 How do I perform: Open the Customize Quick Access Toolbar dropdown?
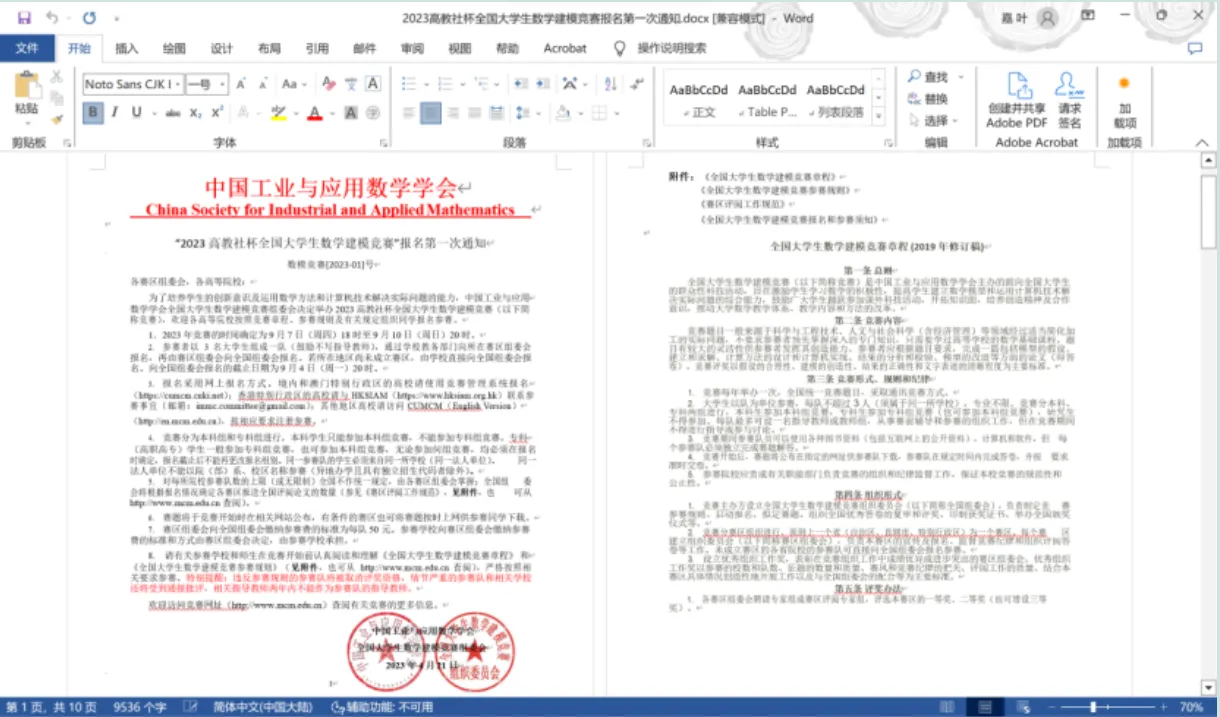pyautogui.click(x=117, y=18)
